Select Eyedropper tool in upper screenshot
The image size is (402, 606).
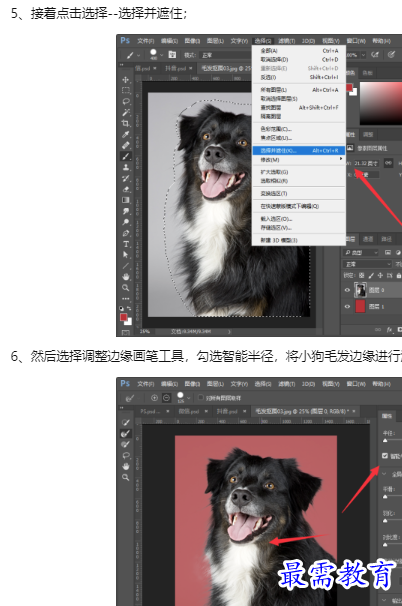click(126, 134)
